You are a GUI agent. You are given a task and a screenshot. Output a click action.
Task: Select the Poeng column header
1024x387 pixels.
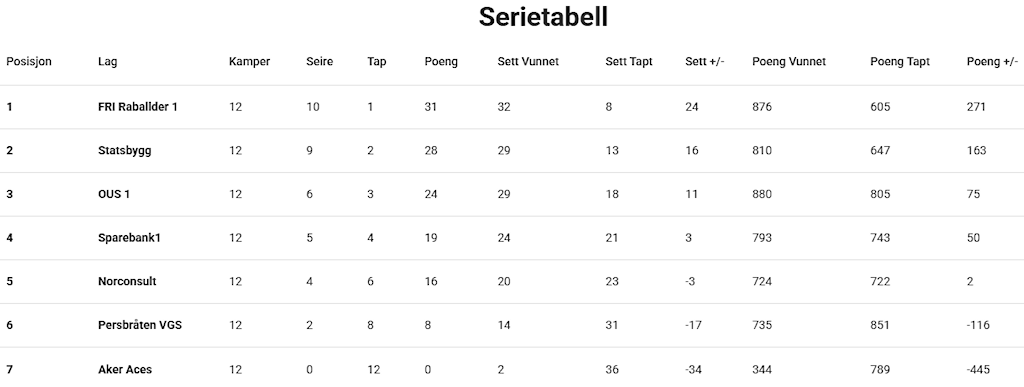pos(441,61)
